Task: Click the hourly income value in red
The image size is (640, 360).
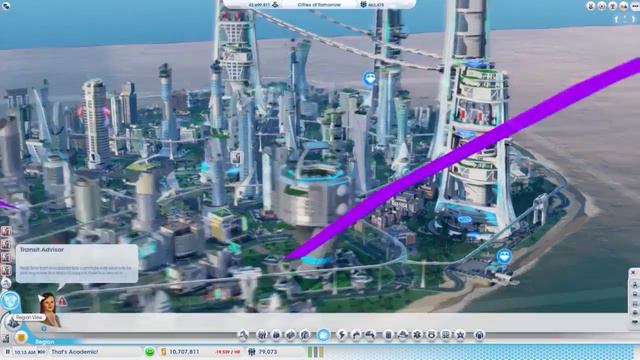Action: [x=227, y=351]
